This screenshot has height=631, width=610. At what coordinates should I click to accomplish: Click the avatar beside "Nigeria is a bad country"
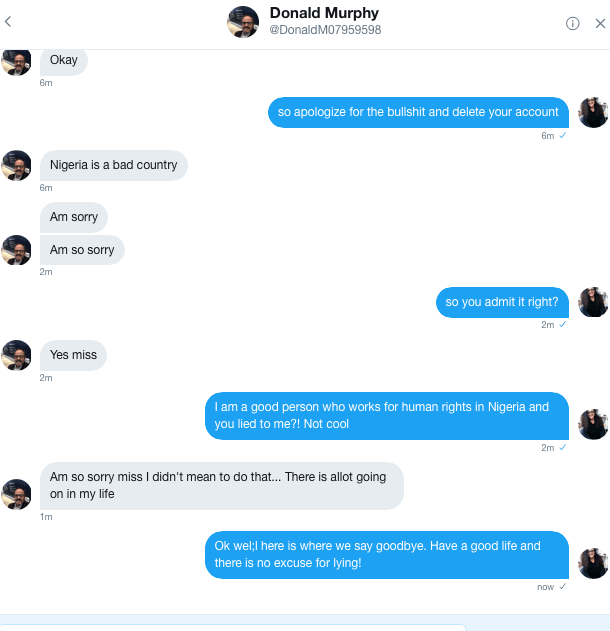pos(16,165)
